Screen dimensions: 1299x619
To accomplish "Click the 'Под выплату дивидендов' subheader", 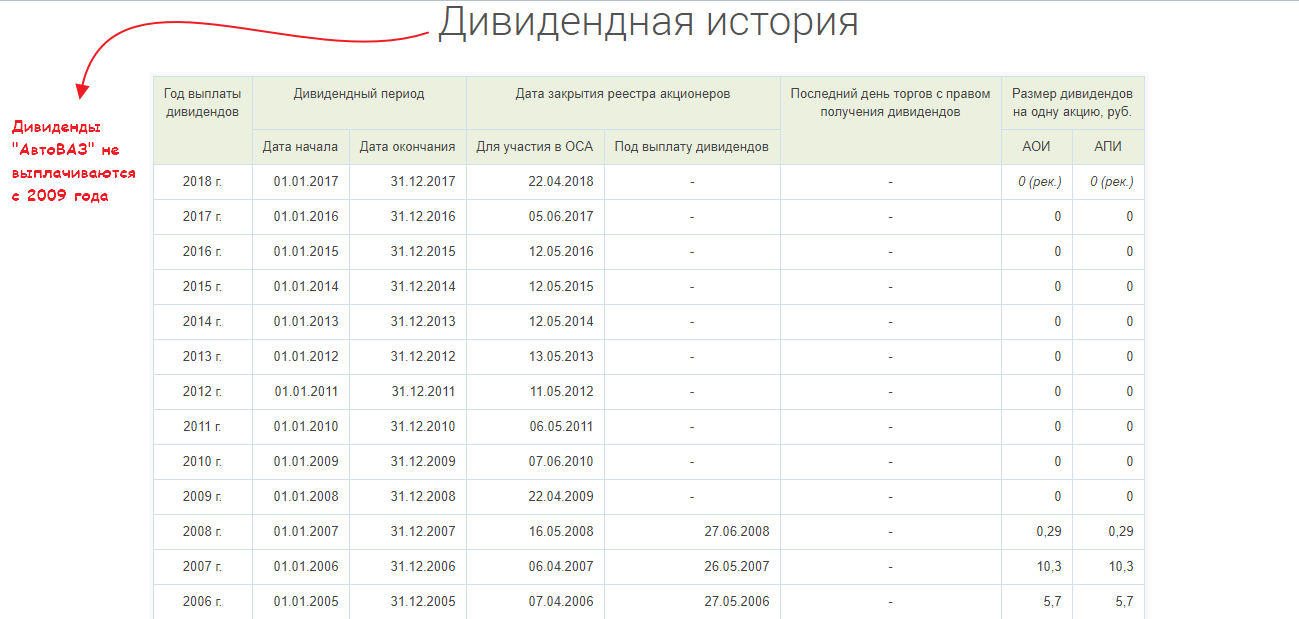I will tap(692, 147).
